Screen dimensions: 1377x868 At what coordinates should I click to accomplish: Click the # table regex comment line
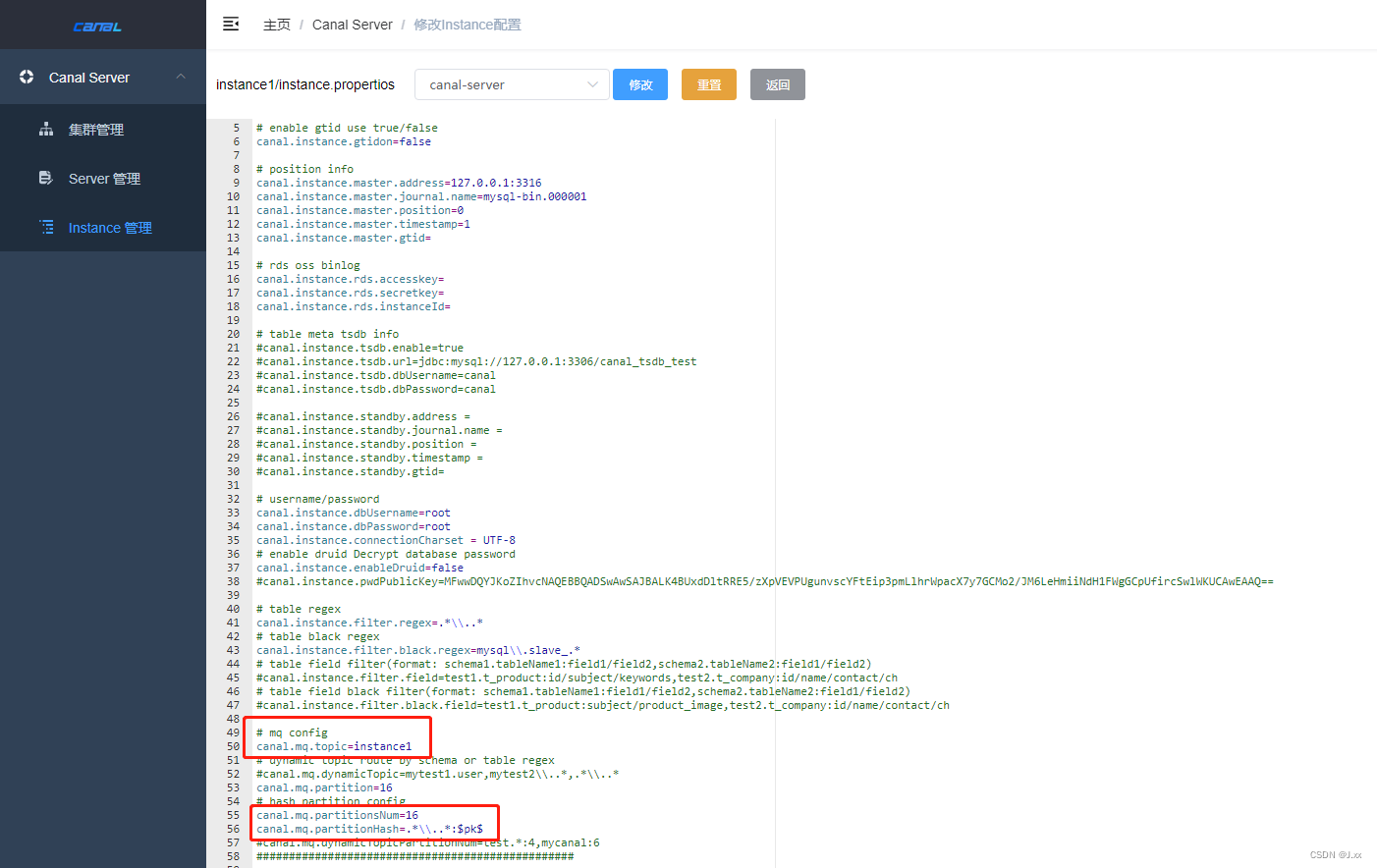299,609
